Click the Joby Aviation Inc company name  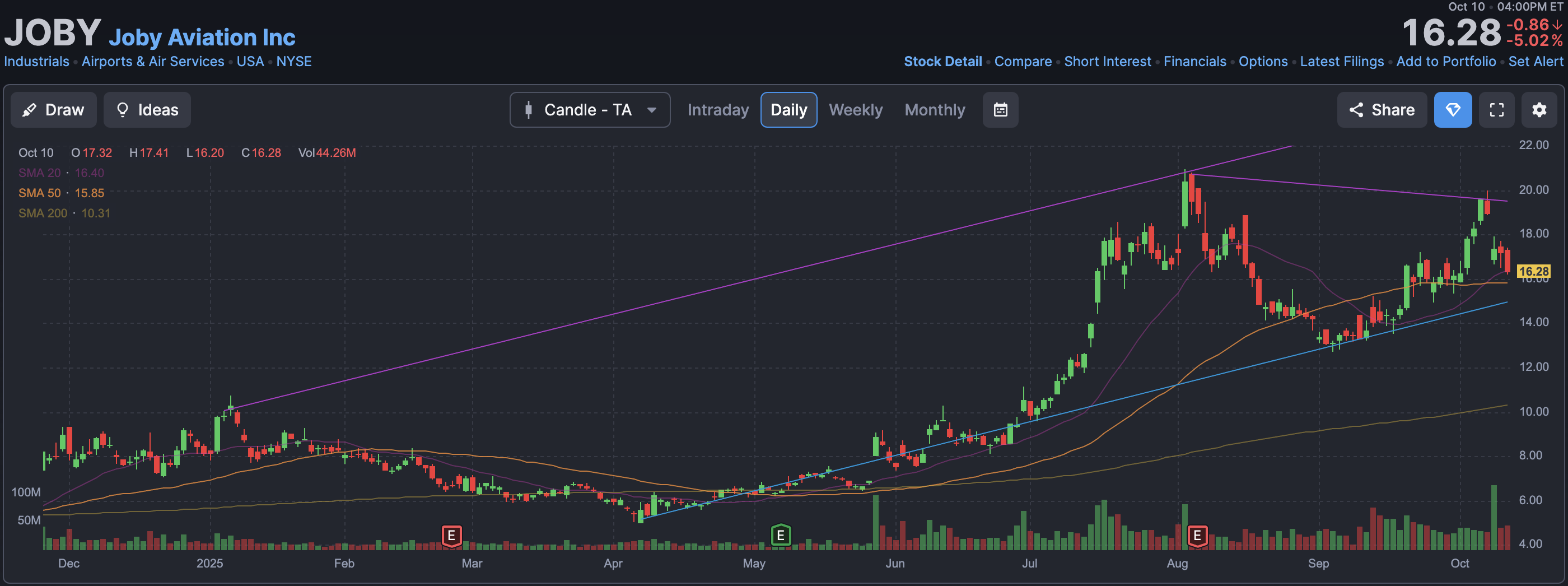click(202, 38)
